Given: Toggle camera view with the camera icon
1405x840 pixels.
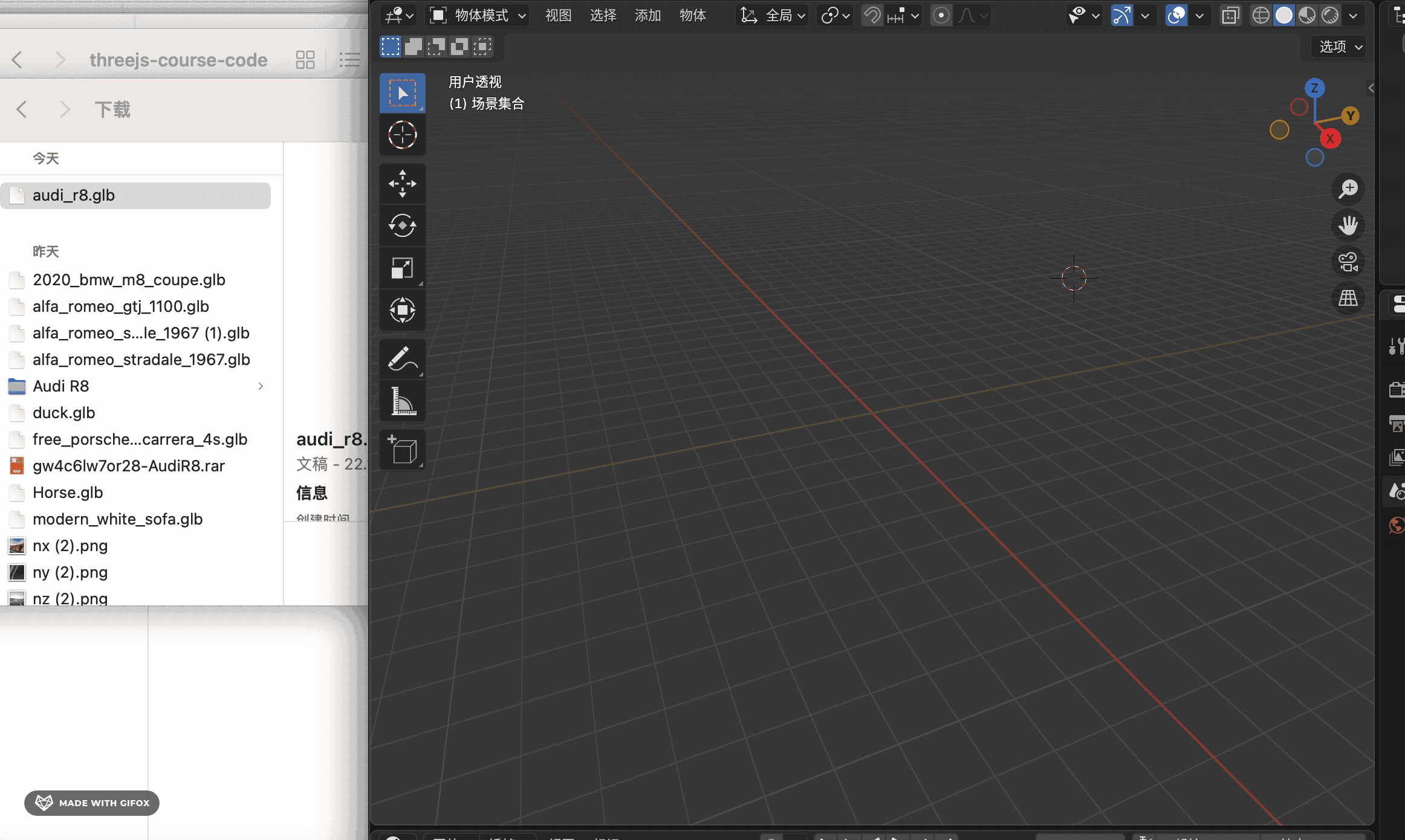Looking at the screenshot, I should 1348,262.
